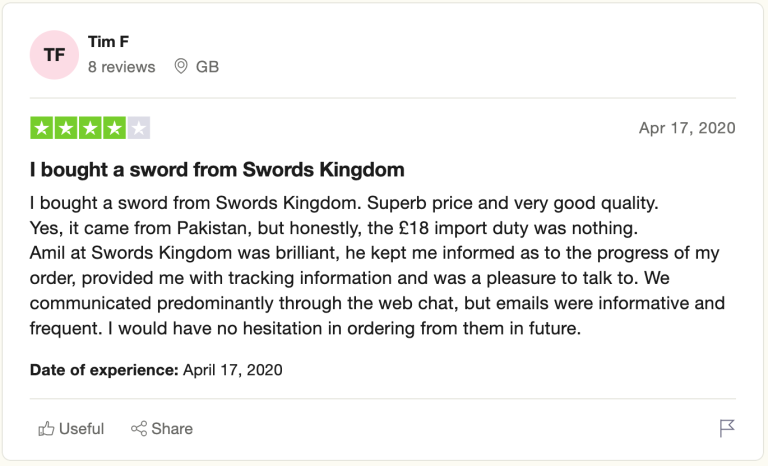The width and height of the screenshot is (768, 466).
Task: Click the Date of experience label
Action: 104,369
